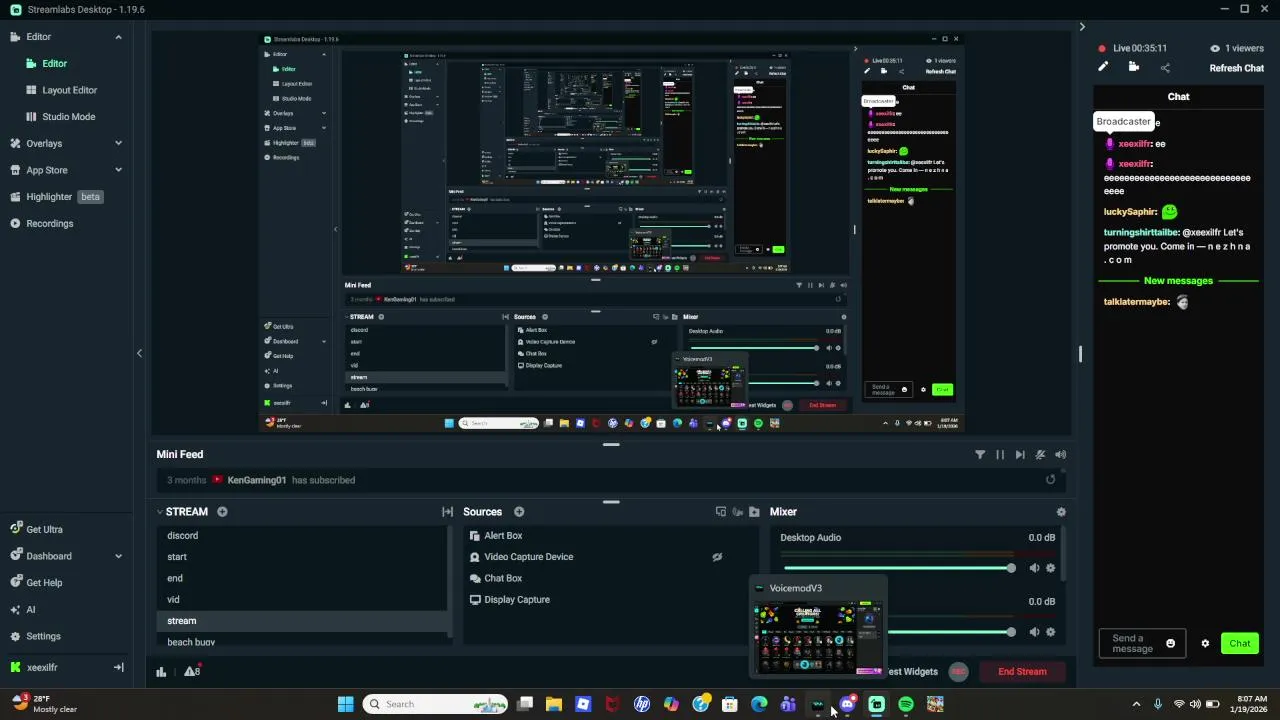Expand the App Store sidebar group
1280x720 pixels.
pos(118,170)
